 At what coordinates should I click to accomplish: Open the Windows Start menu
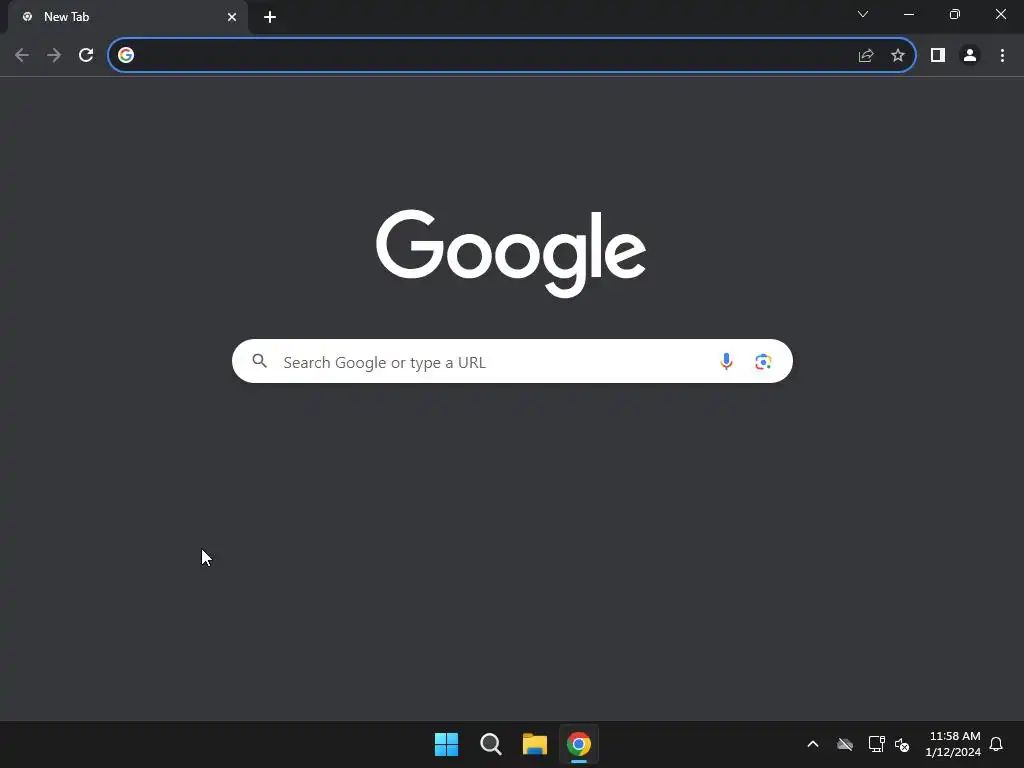[447, 744]
